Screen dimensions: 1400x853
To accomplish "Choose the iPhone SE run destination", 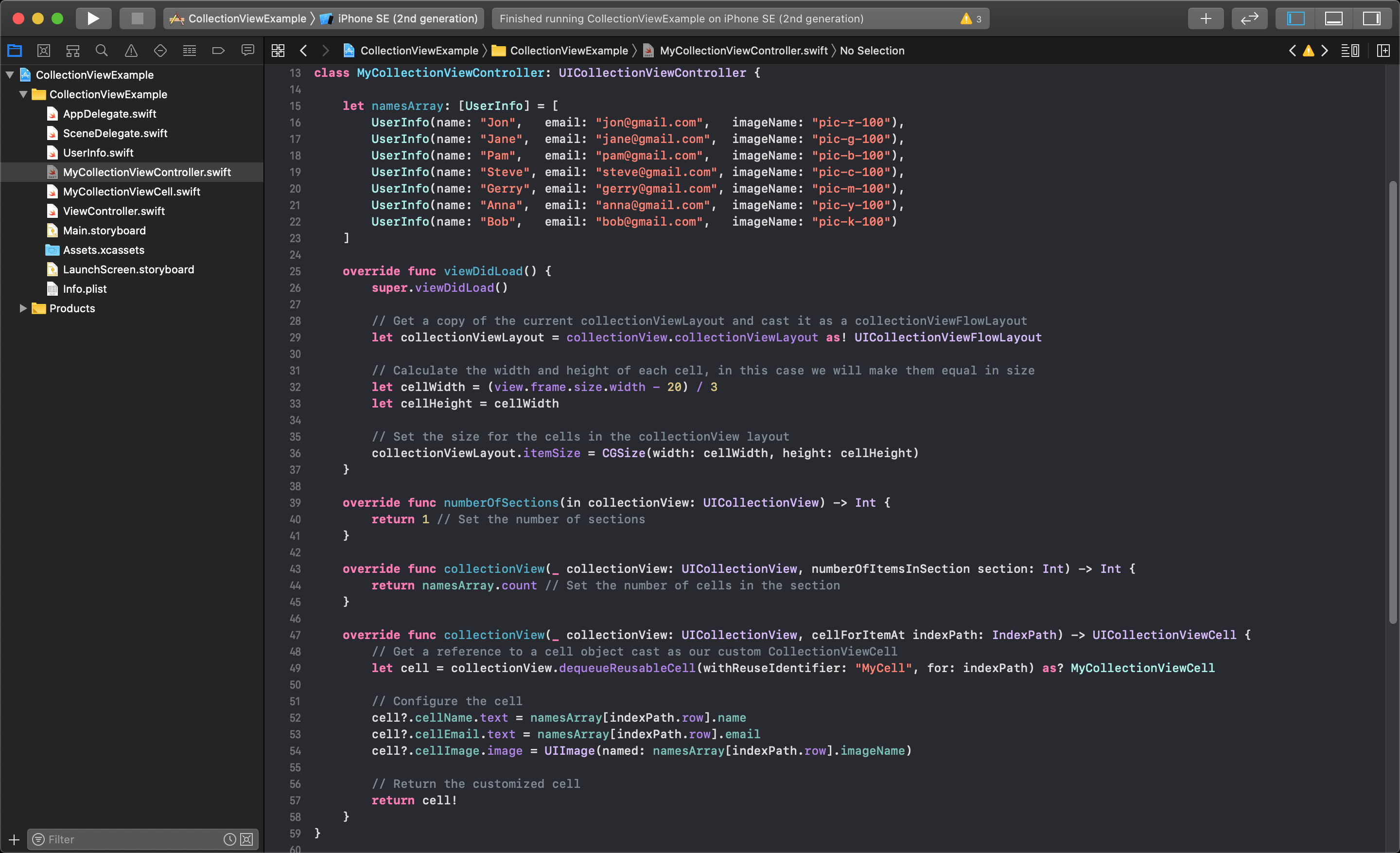I will (x=399, y=19).
